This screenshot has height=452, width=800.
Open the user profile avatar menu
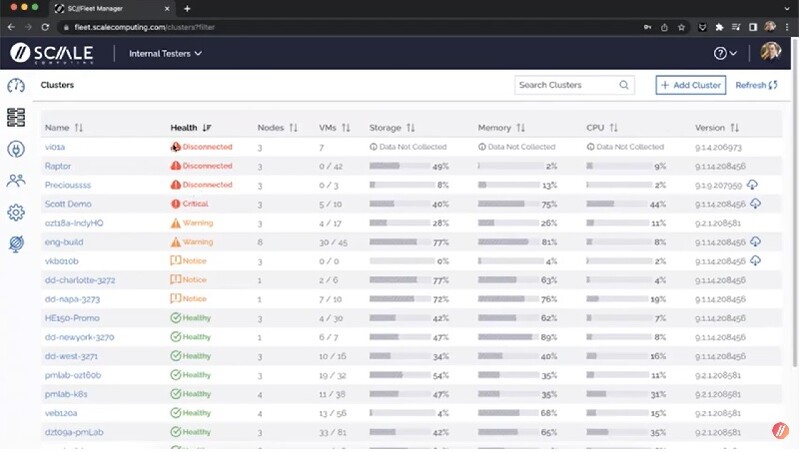(770, 53)
